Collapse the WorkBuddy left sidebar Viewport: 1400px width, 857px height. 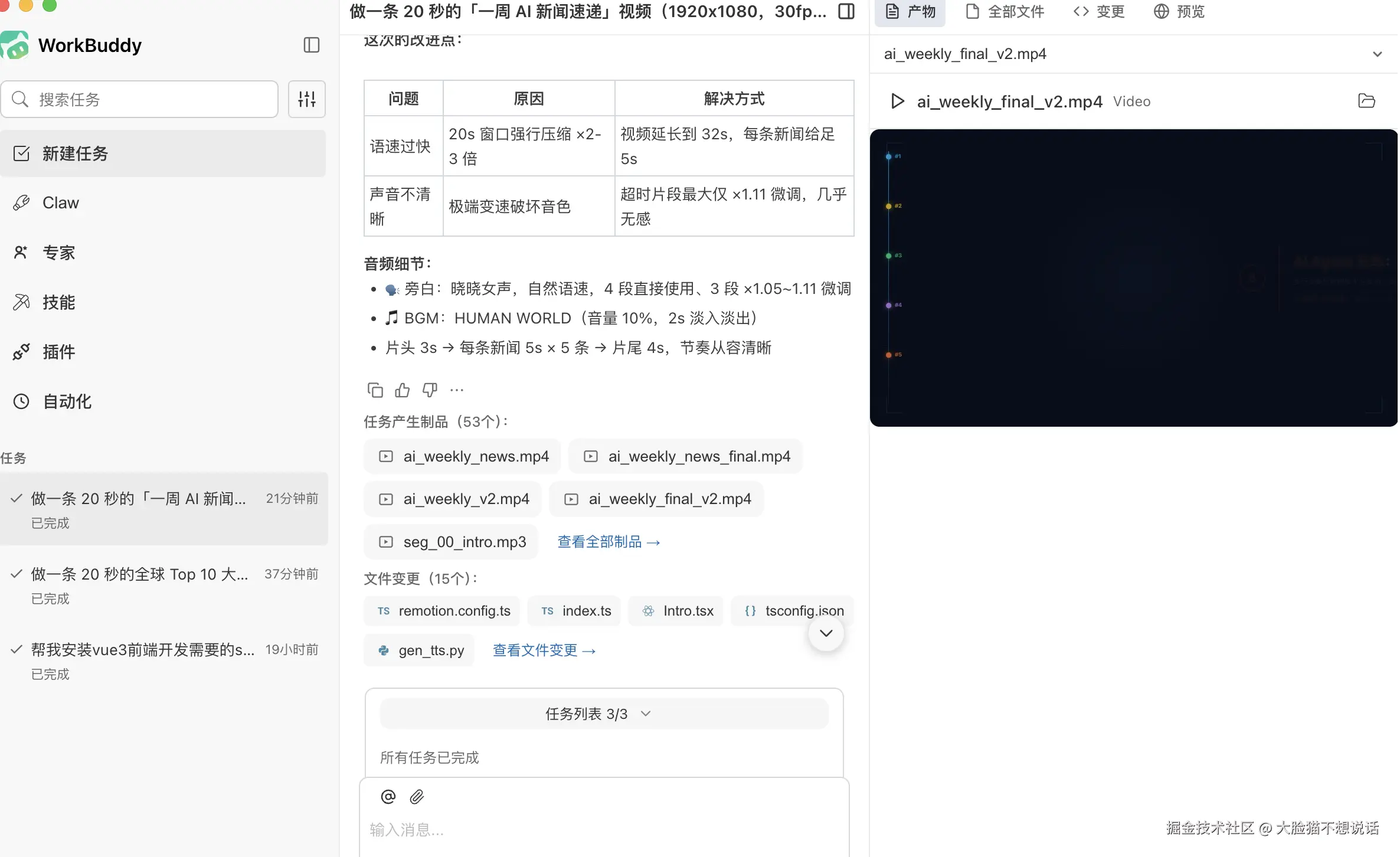(311, 45)
